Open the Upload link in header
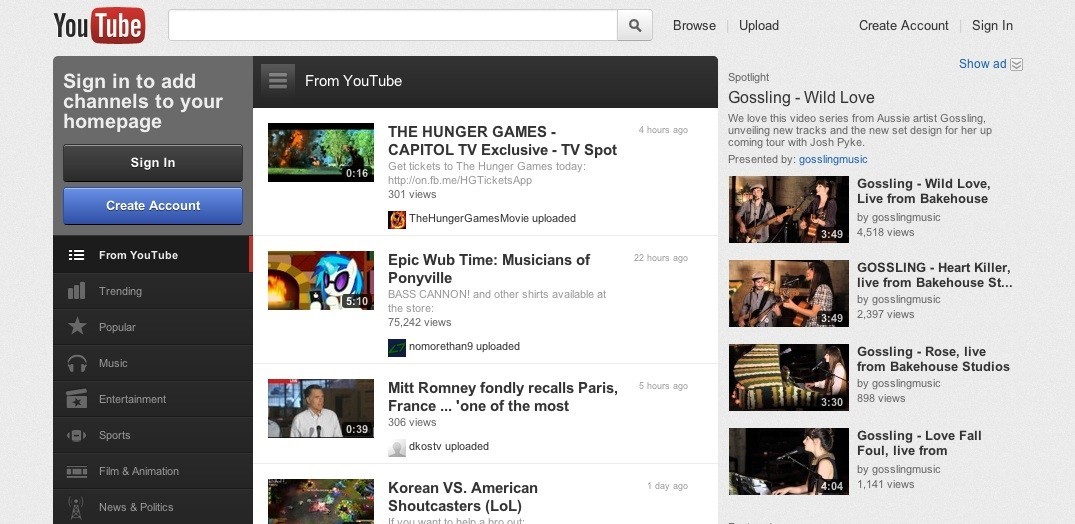Viewport: 1075px width, 524px height. click(759, 25)
